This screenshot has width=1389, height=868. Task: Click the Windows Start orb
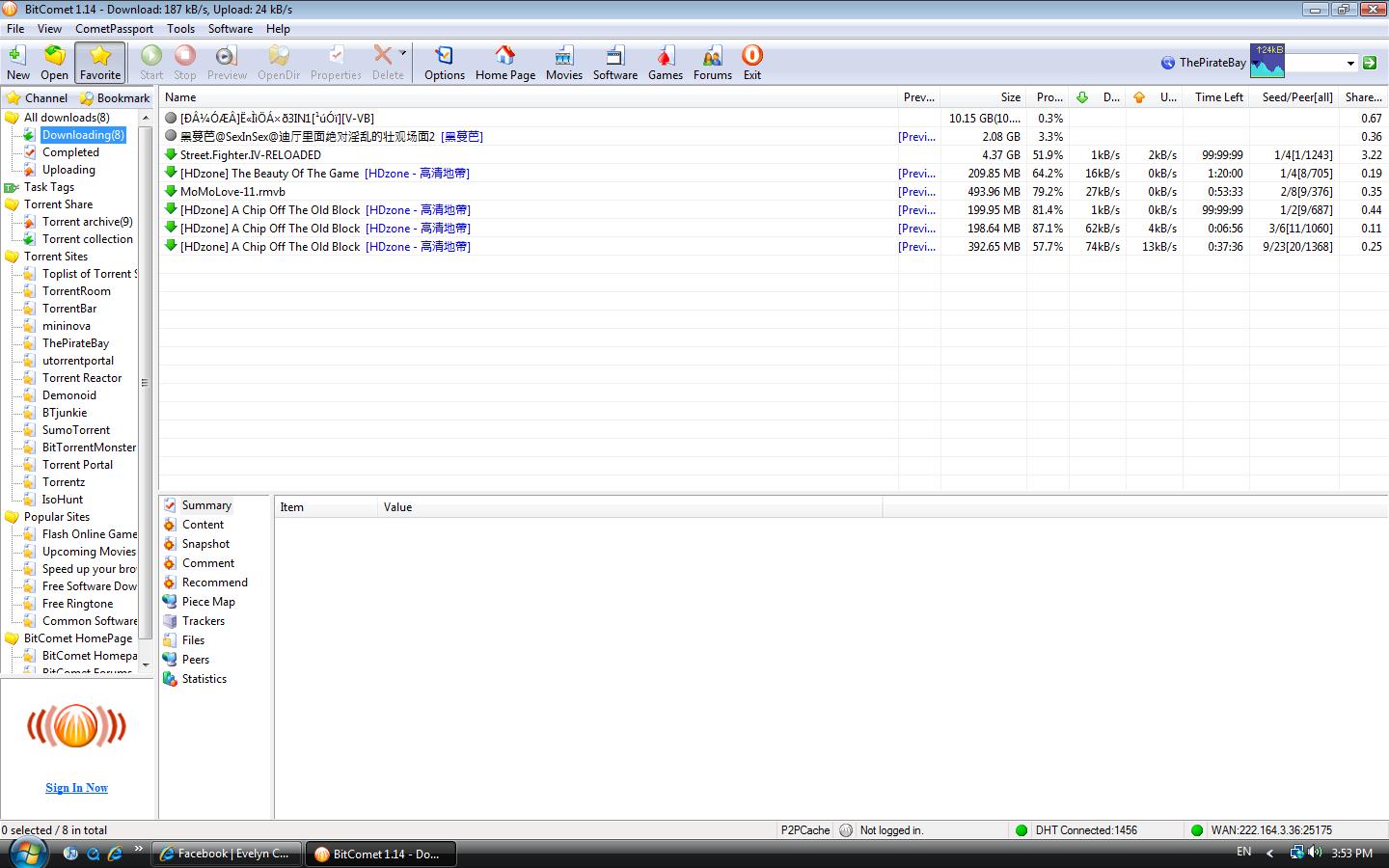click(28, 854)
